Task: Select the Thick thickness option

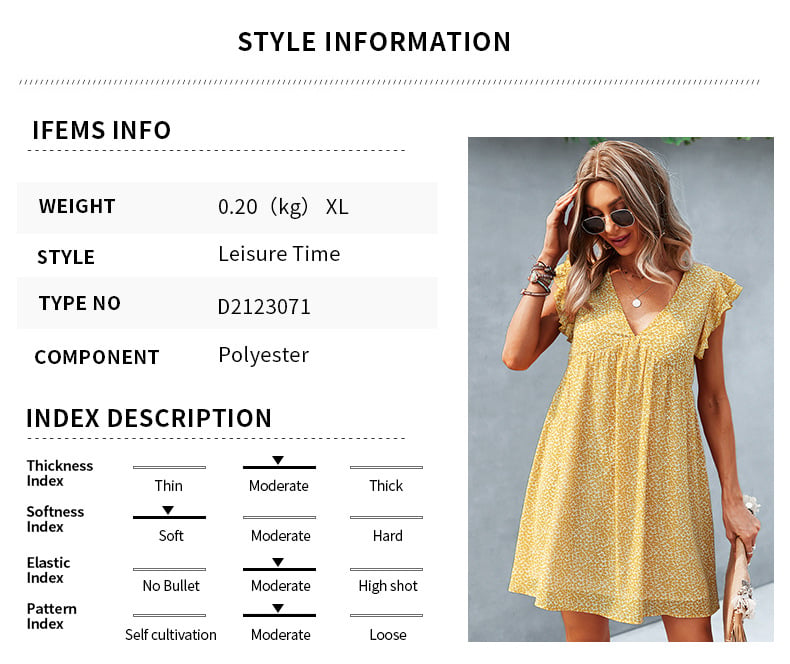Action: pos(386,486)
